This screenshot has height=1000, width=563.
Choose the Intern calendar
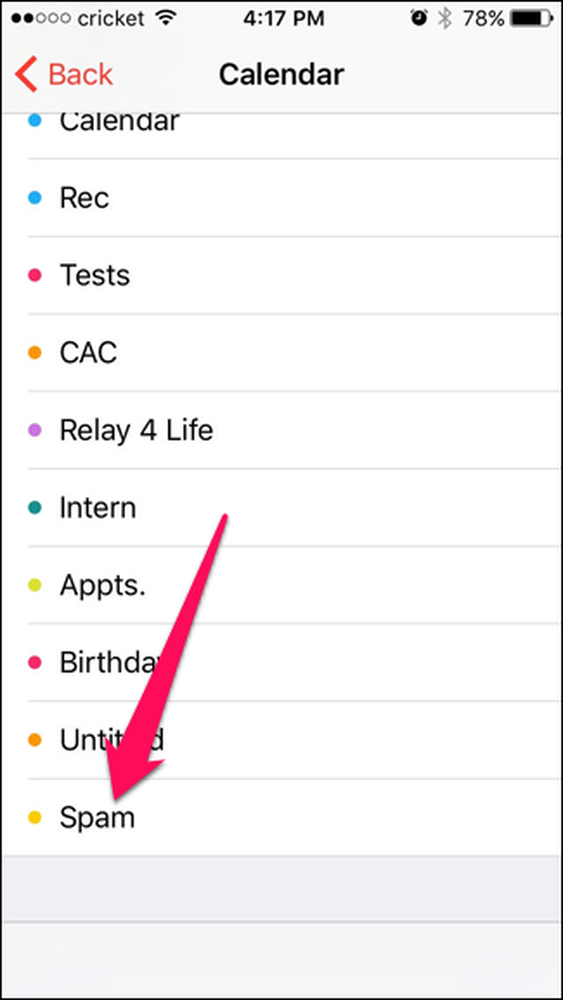tap(295, 507)
